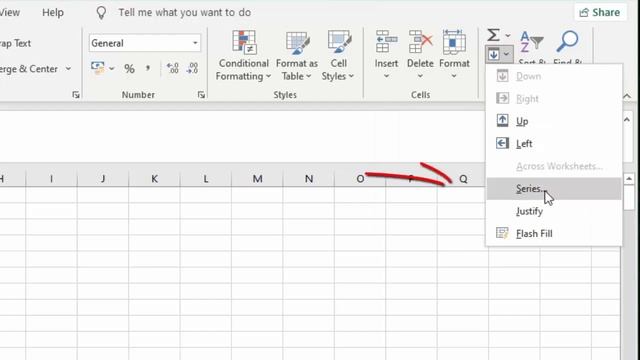Expand Merge & Center dropdown arrow

click(x=68, y=69)
